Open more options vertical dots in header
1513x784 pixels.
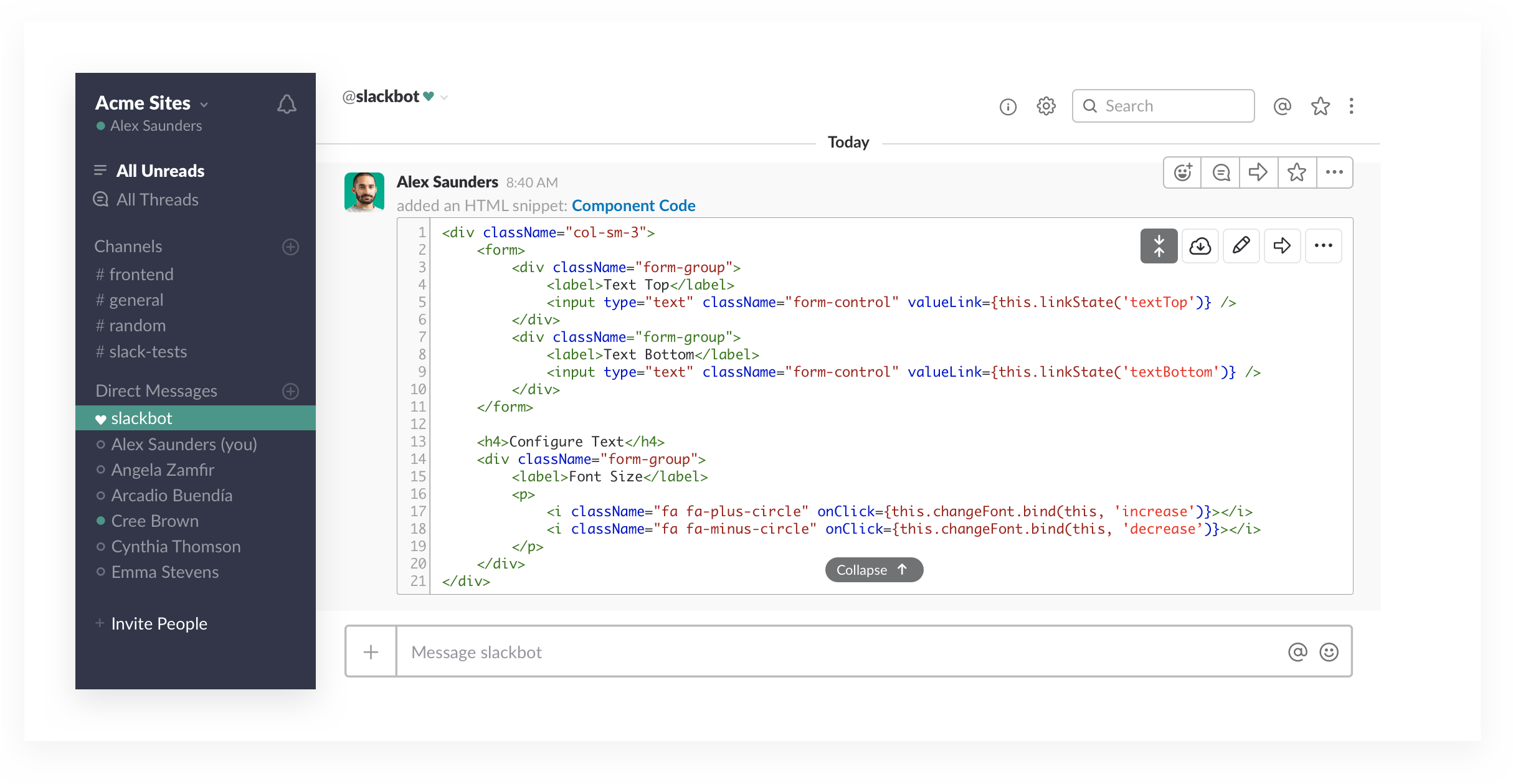coord(1351,106)
